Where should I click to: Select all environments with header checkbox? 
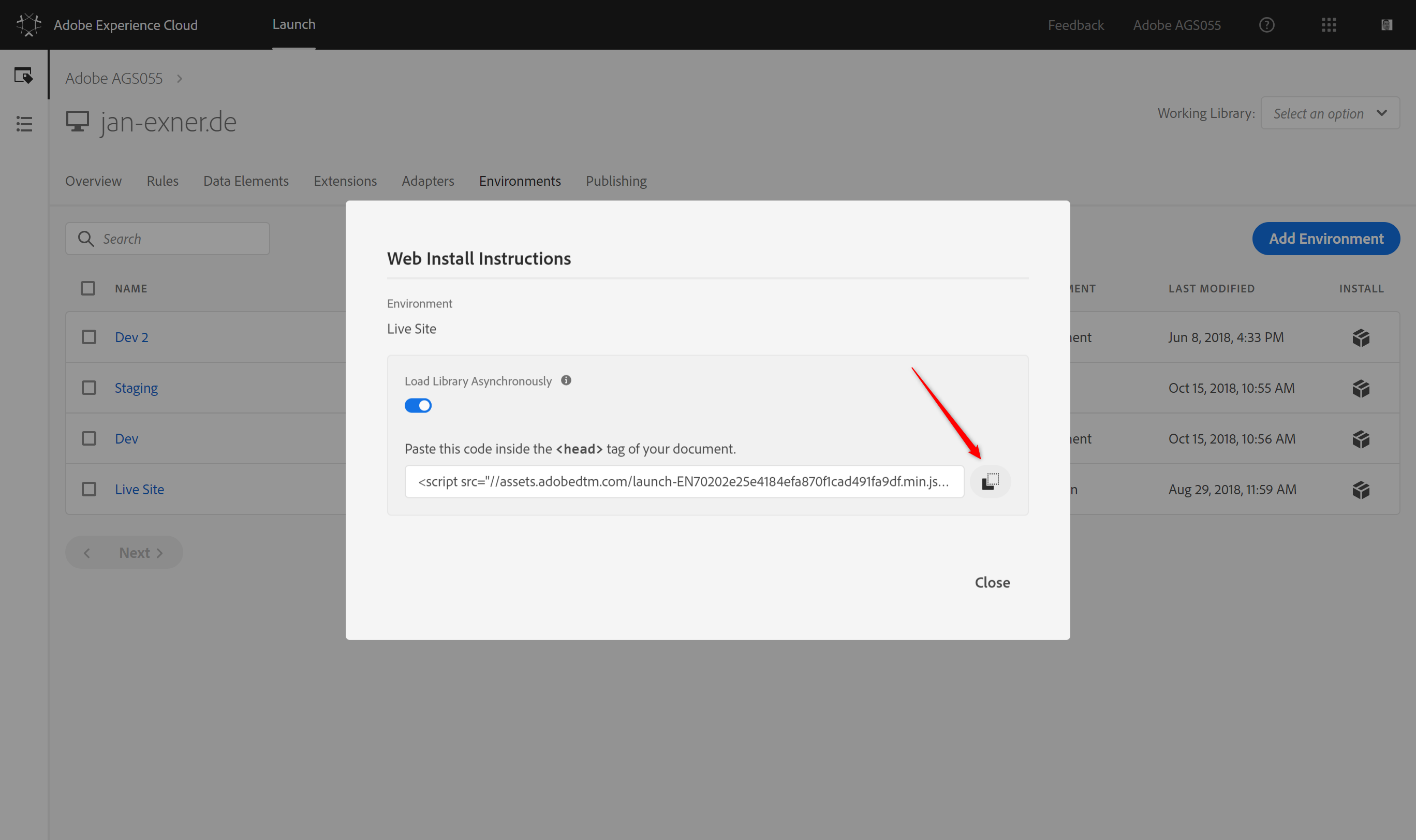[x=87, y=289]
